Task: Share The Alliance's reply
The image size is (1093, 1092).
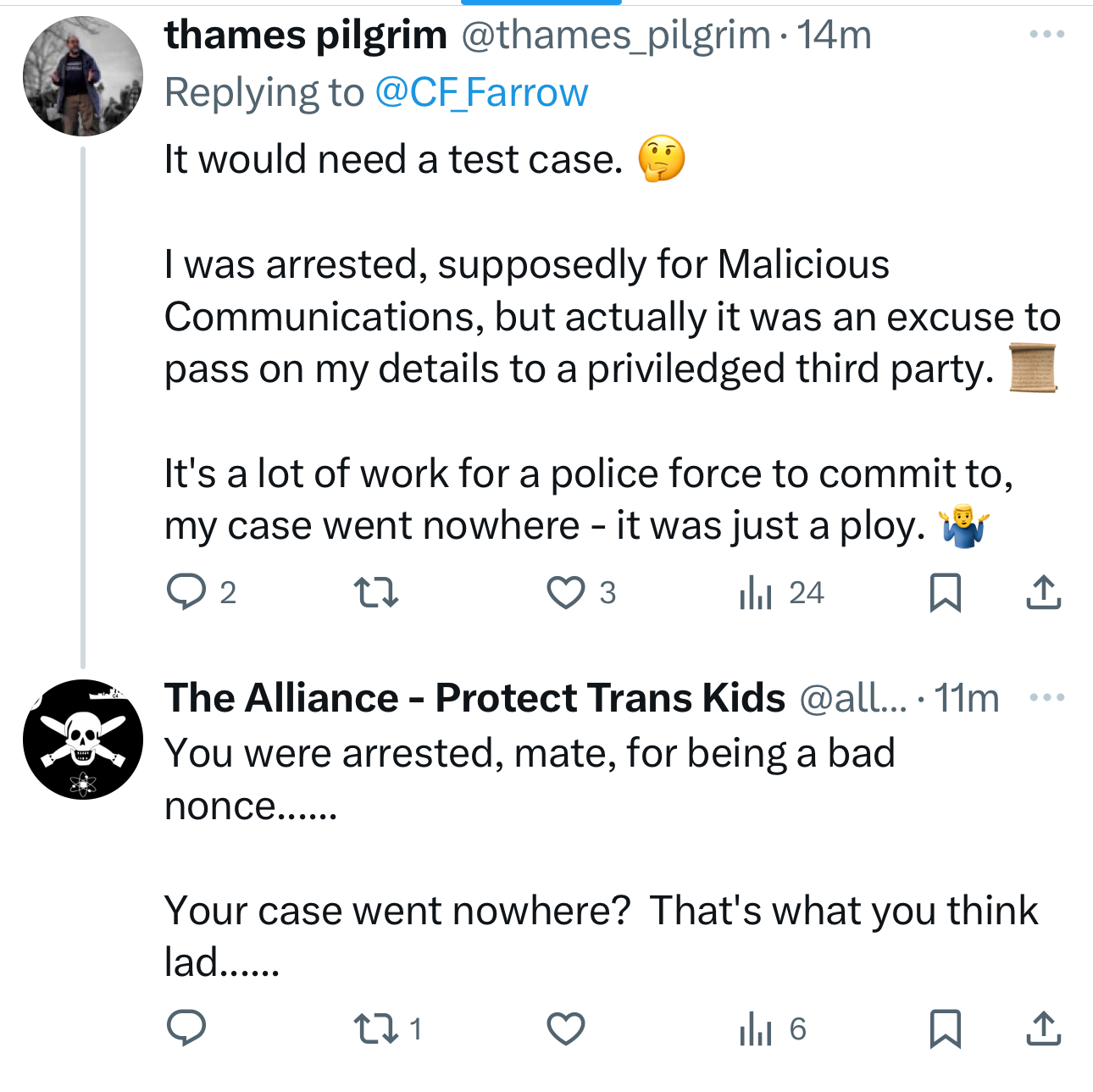Action: tap(1043, 1028)
